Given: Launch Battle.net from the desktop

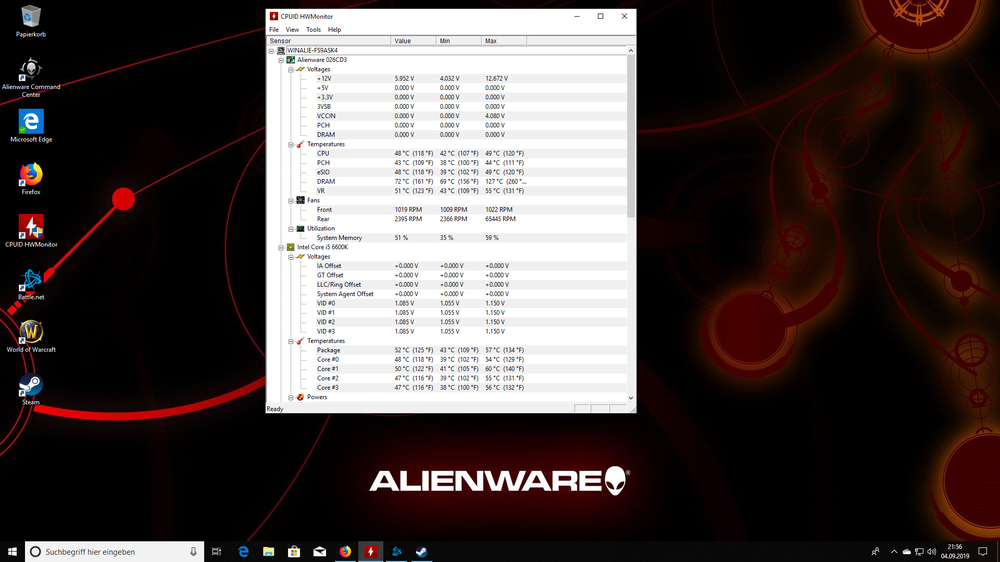Looking at the screenshot, I should tap(31, 281).
